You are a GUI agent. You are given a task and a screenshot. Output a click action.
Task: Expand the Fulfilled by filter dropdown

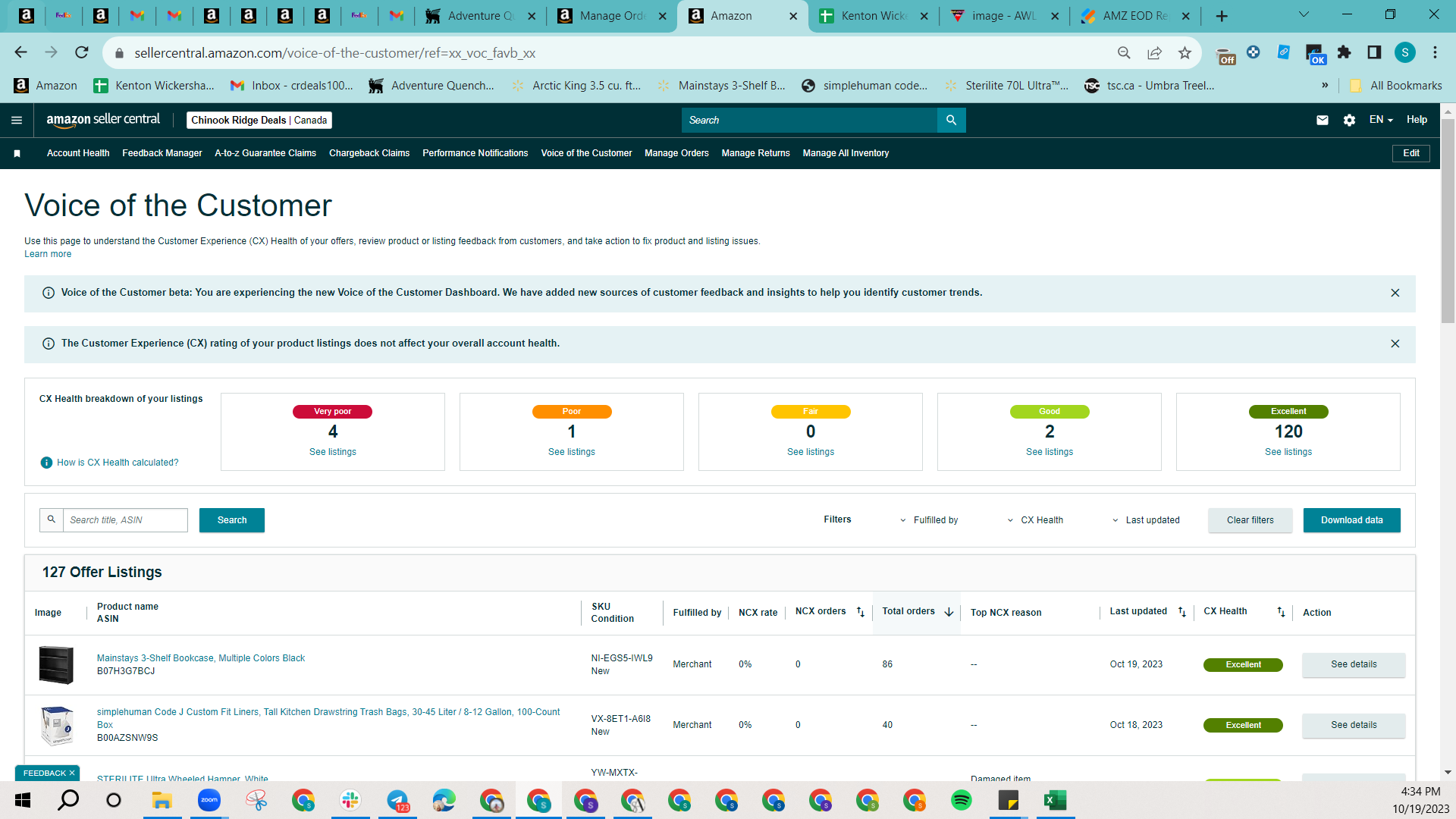pos(929,520)
